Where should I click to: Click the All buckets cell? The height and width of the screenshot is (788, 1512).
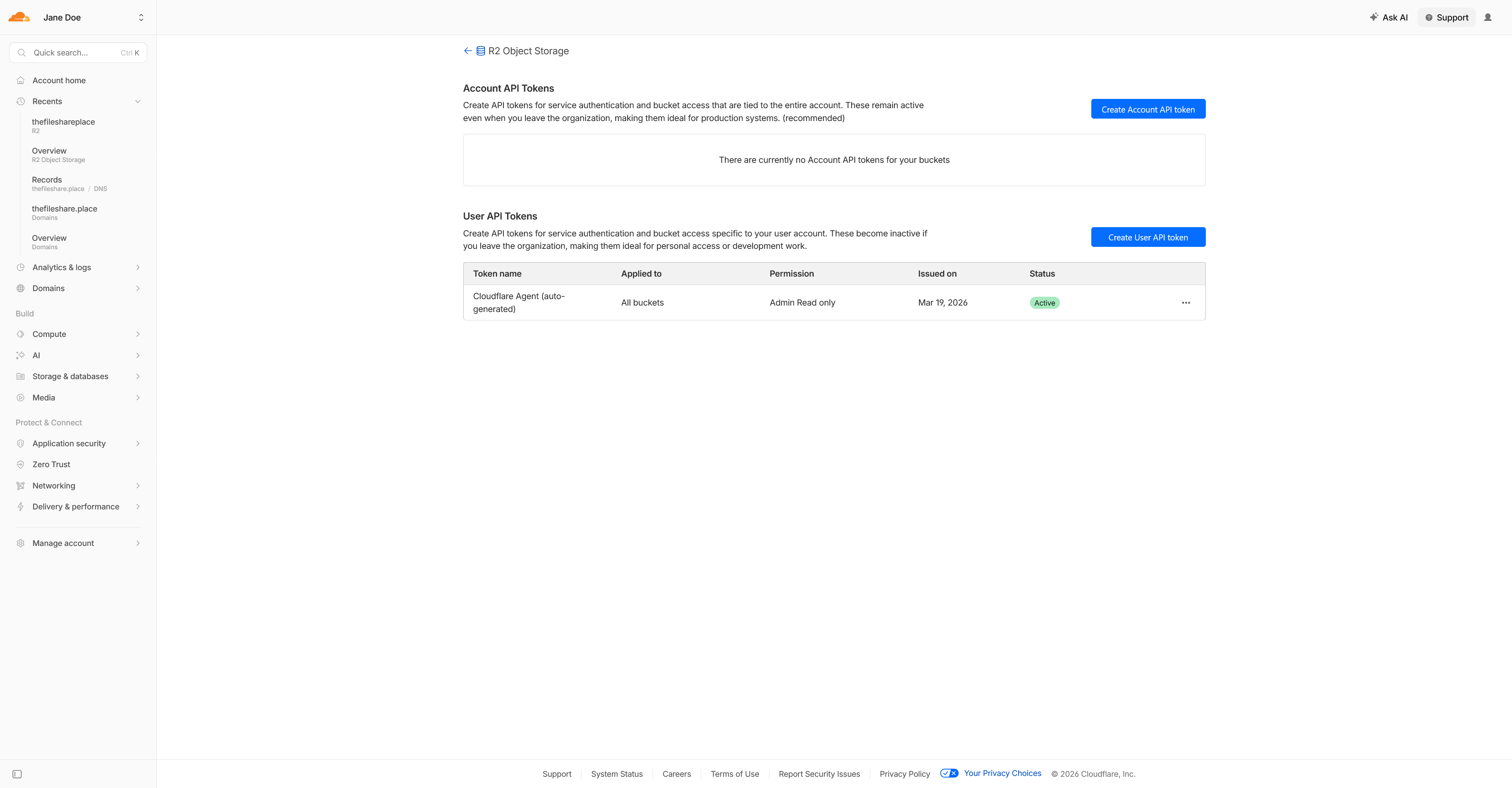pos(642,303)
